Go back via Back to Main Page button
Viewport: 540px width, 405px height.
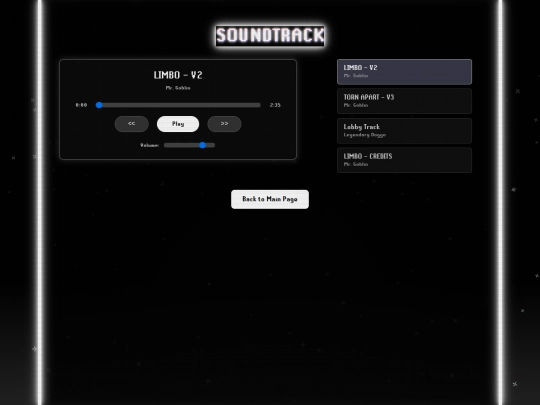270,199
